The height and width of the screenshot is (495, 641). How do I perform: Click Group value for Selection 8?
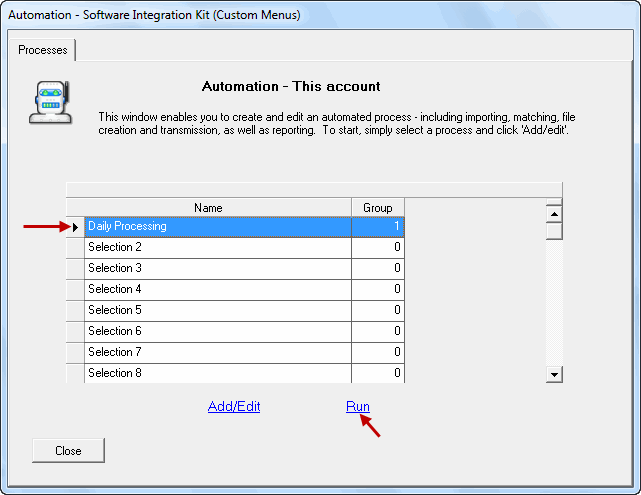[x=378, y=373]
